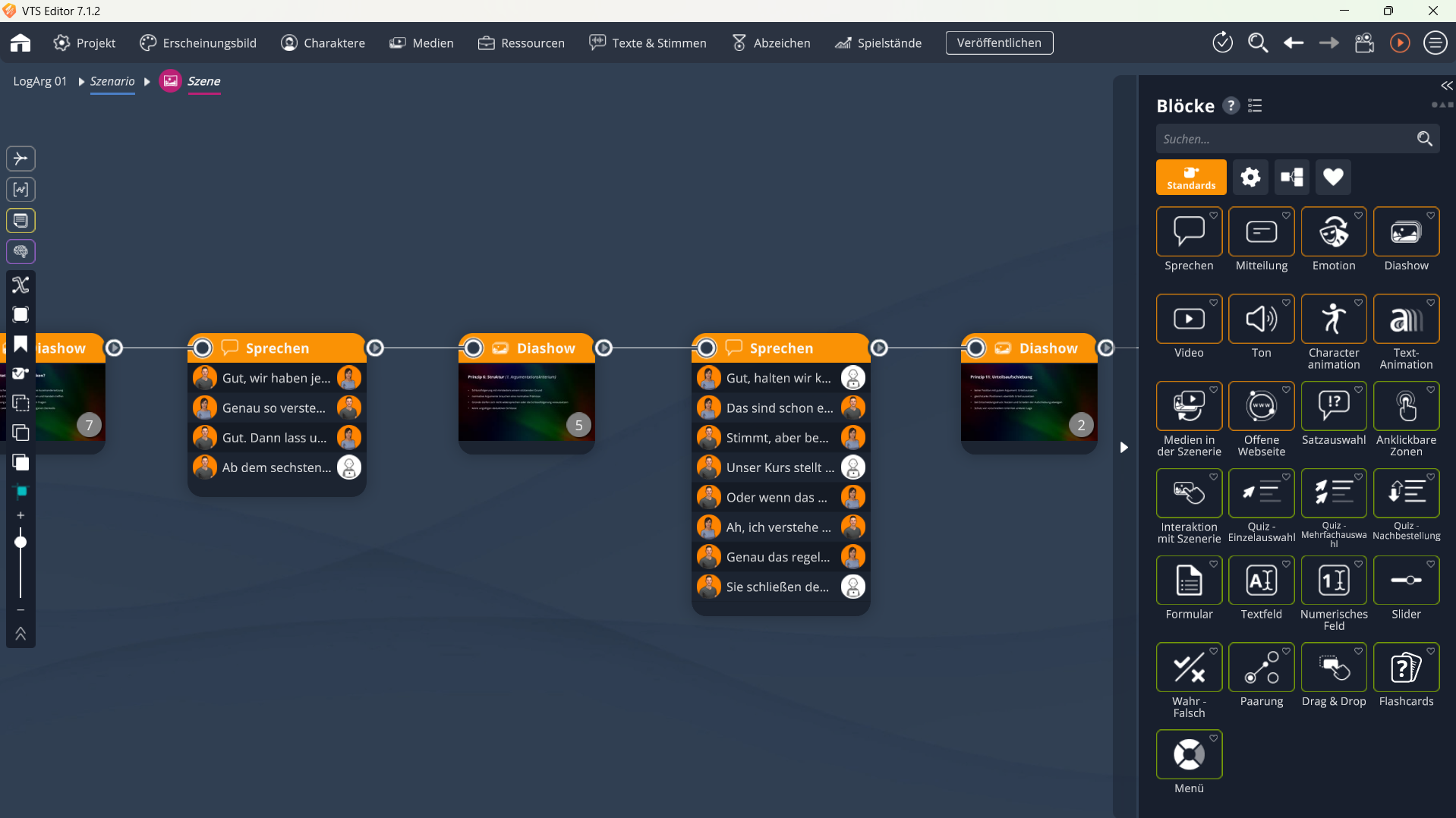
Task: Select the Emotion block icon
Action: 1333,233
